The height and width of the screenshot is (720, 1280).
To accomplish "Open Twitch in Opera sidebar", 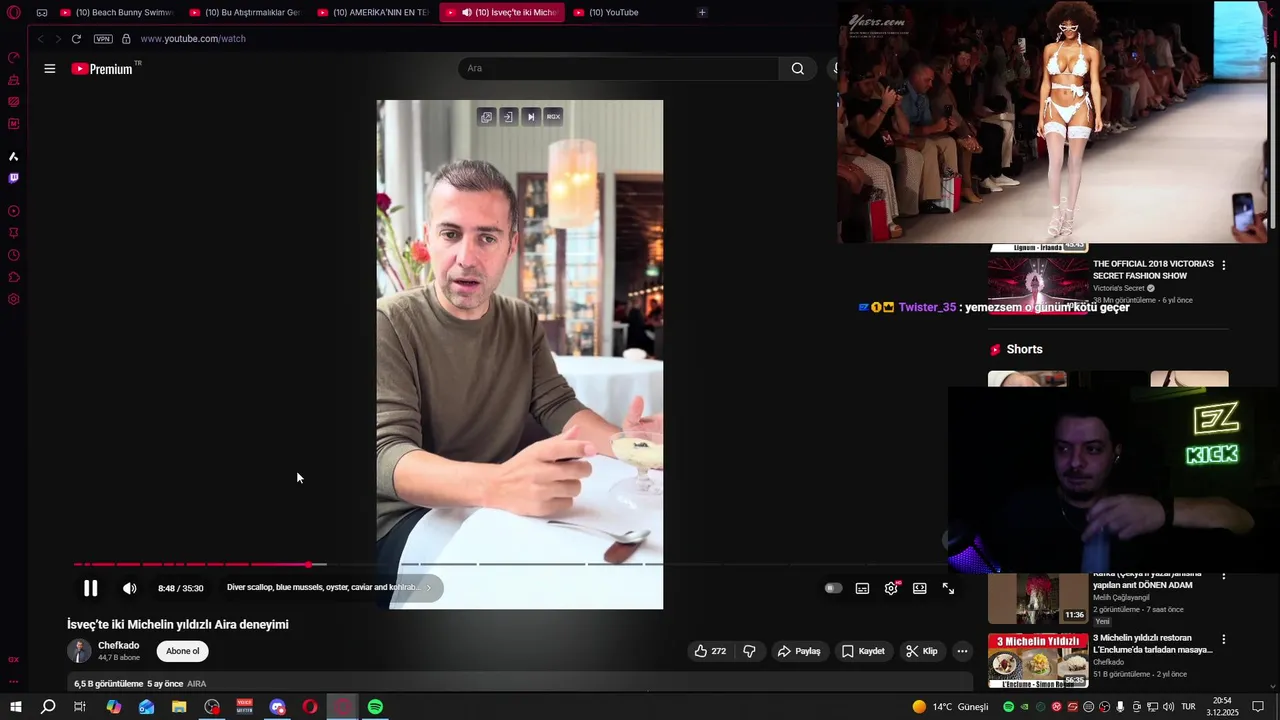I will pyautogui.click(x=13, y=178).
